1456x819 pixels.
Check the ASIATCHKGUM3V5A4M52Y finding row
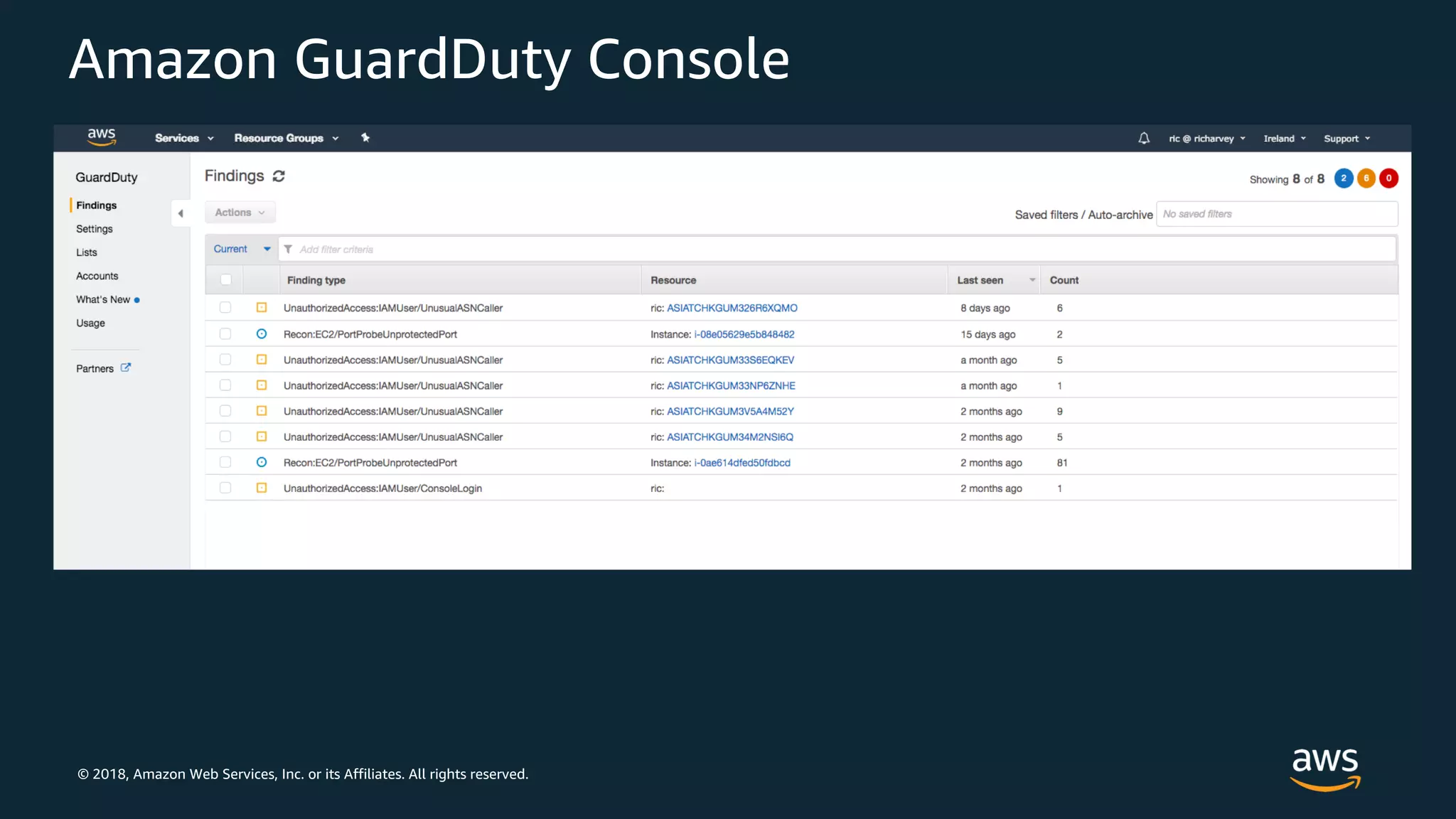click(x=225, y=411)
